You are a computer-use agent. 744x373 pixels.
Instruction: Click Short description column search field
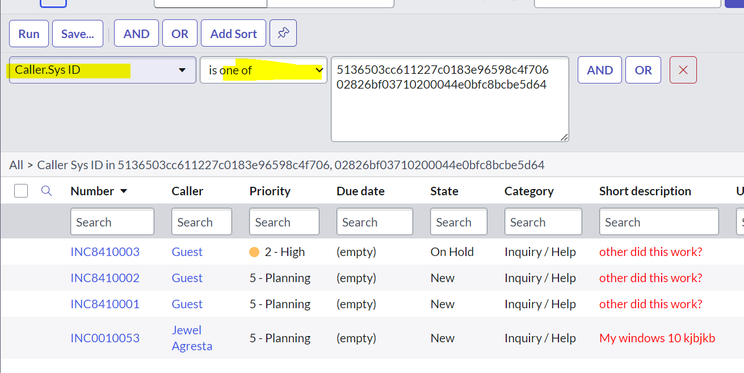click(x=659, y=222)
